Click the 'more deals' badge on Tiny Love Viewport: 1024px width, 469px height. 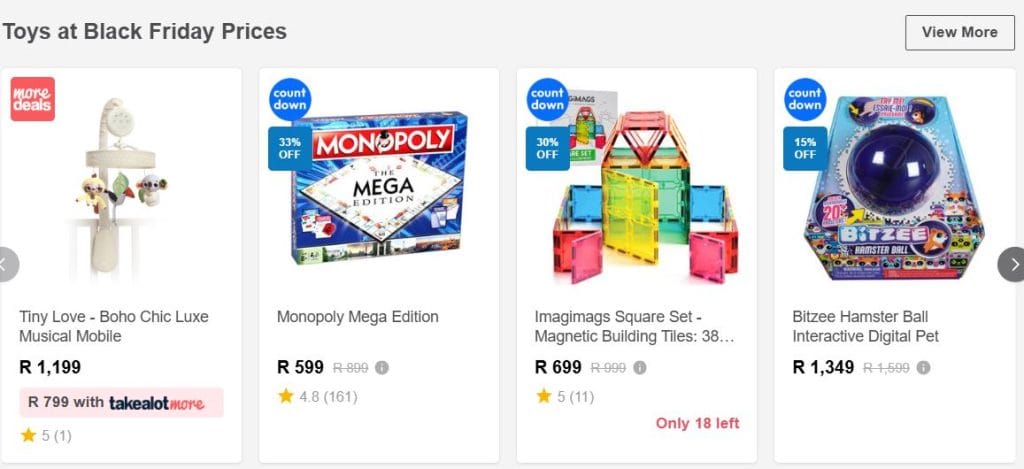coord(33,99)
